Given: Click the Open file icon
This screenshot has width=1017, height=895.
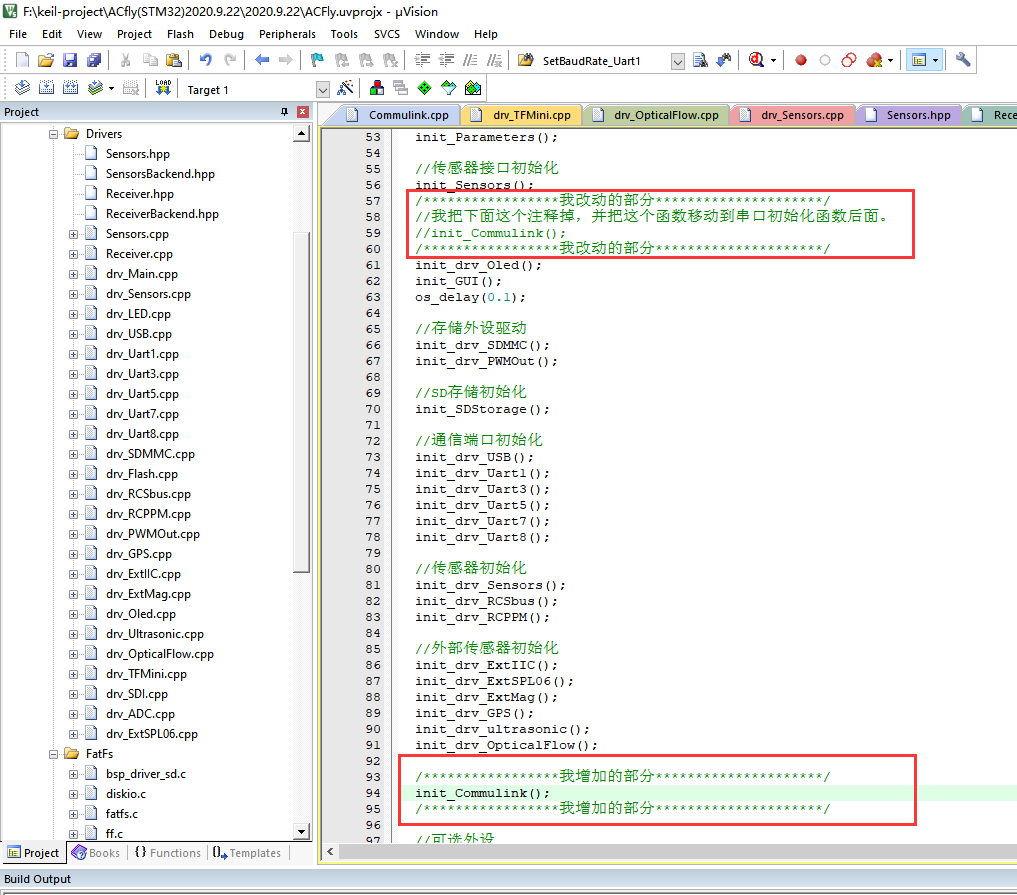Looking at the screenshot, I should click(x=45, y=60).
